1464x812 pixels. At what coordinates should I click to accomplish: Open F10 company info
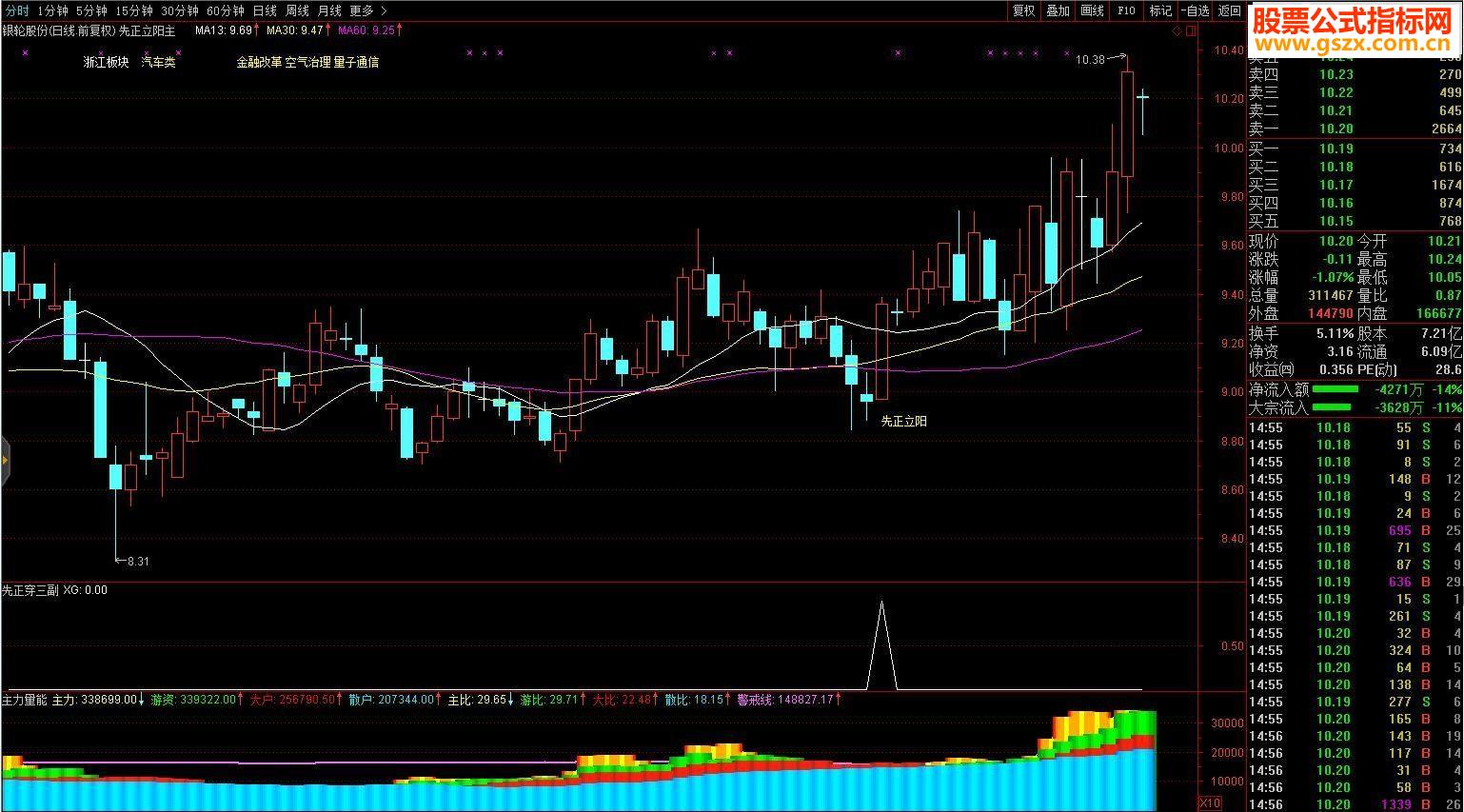(1126, 10)
